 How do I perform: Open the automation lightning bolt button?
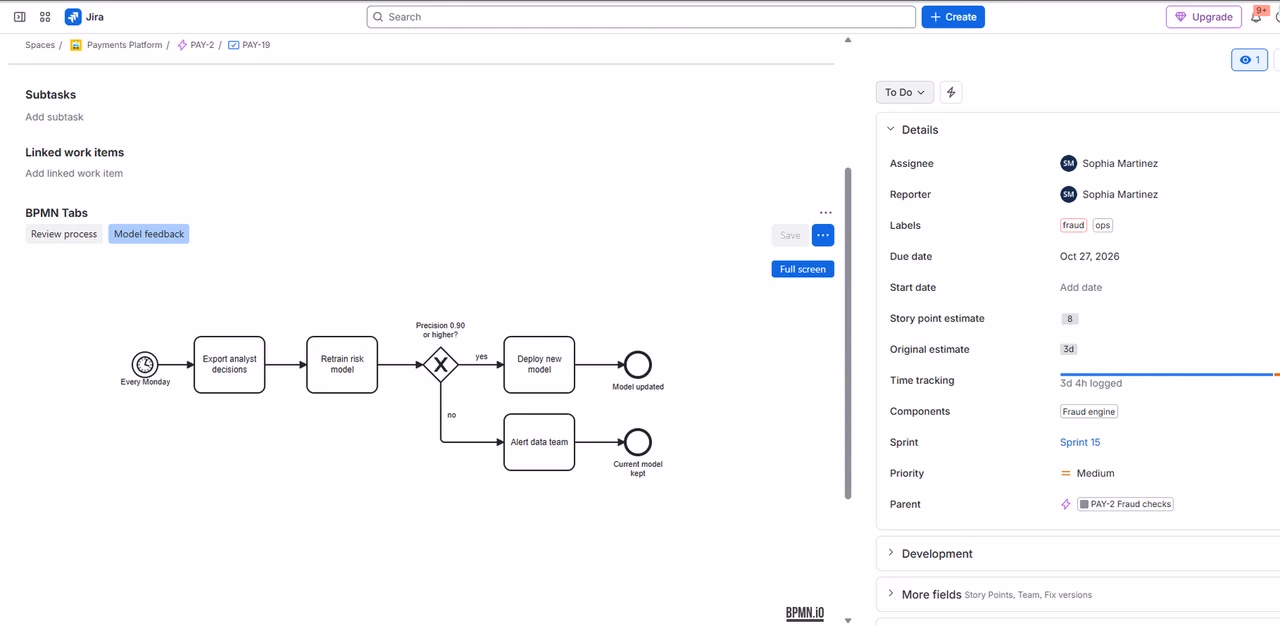tap(951, 92)
